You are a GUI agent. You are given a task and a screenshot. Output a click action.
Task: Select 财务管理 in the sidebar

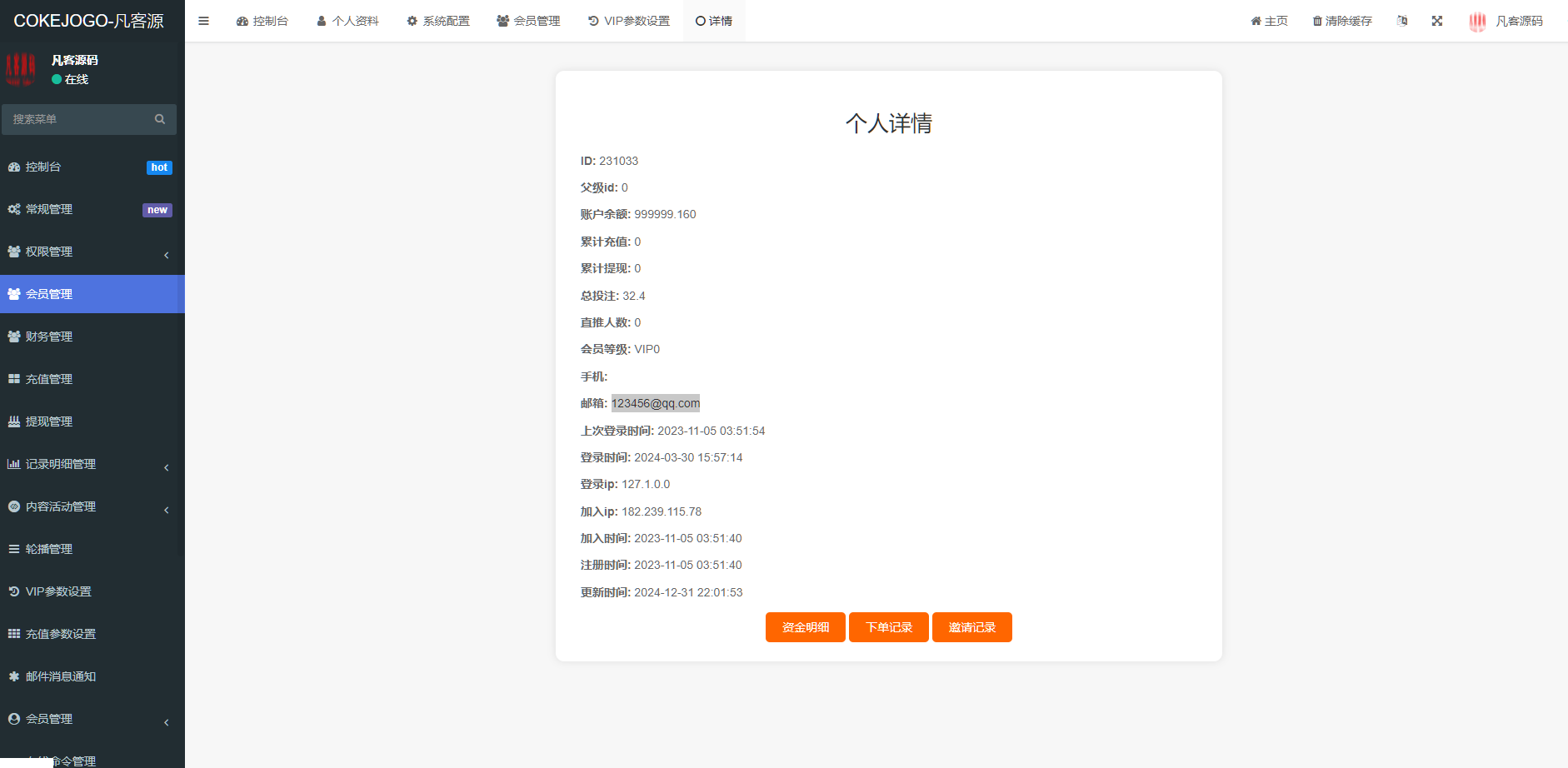[x=50, y=336]
